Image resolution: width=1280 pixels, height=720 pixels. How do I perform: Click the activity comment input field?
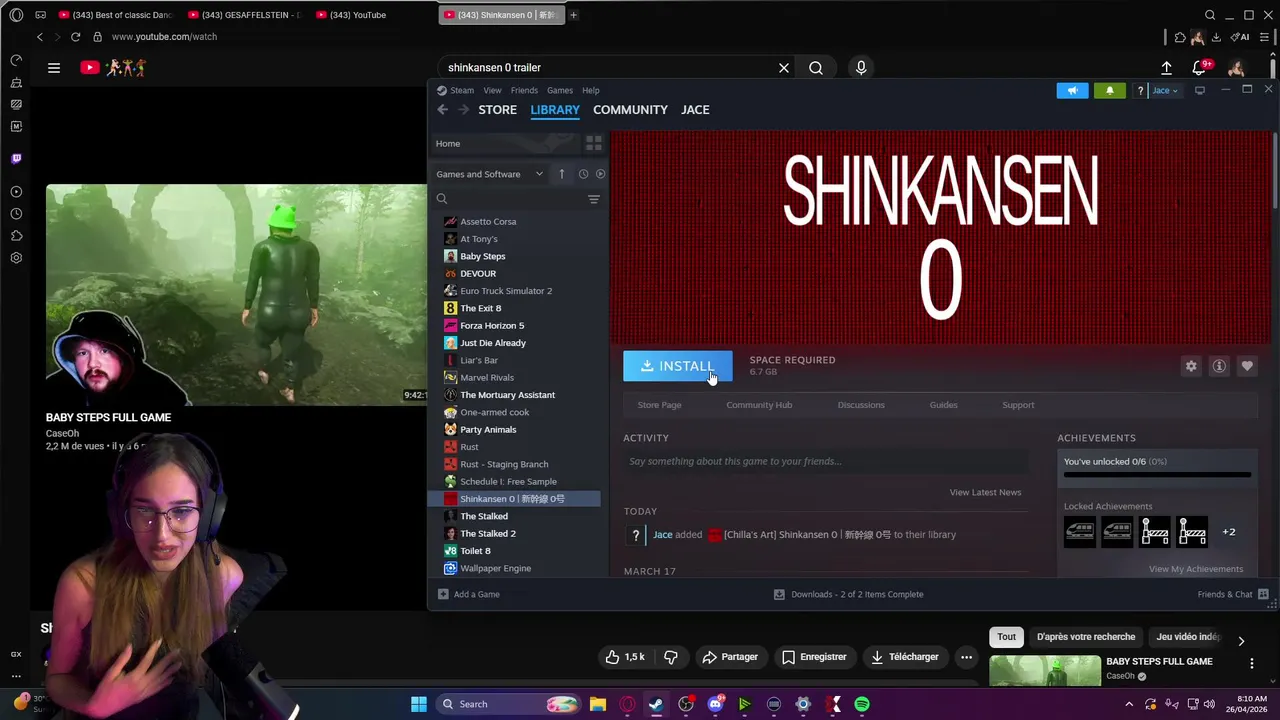[x=826, y=461]
